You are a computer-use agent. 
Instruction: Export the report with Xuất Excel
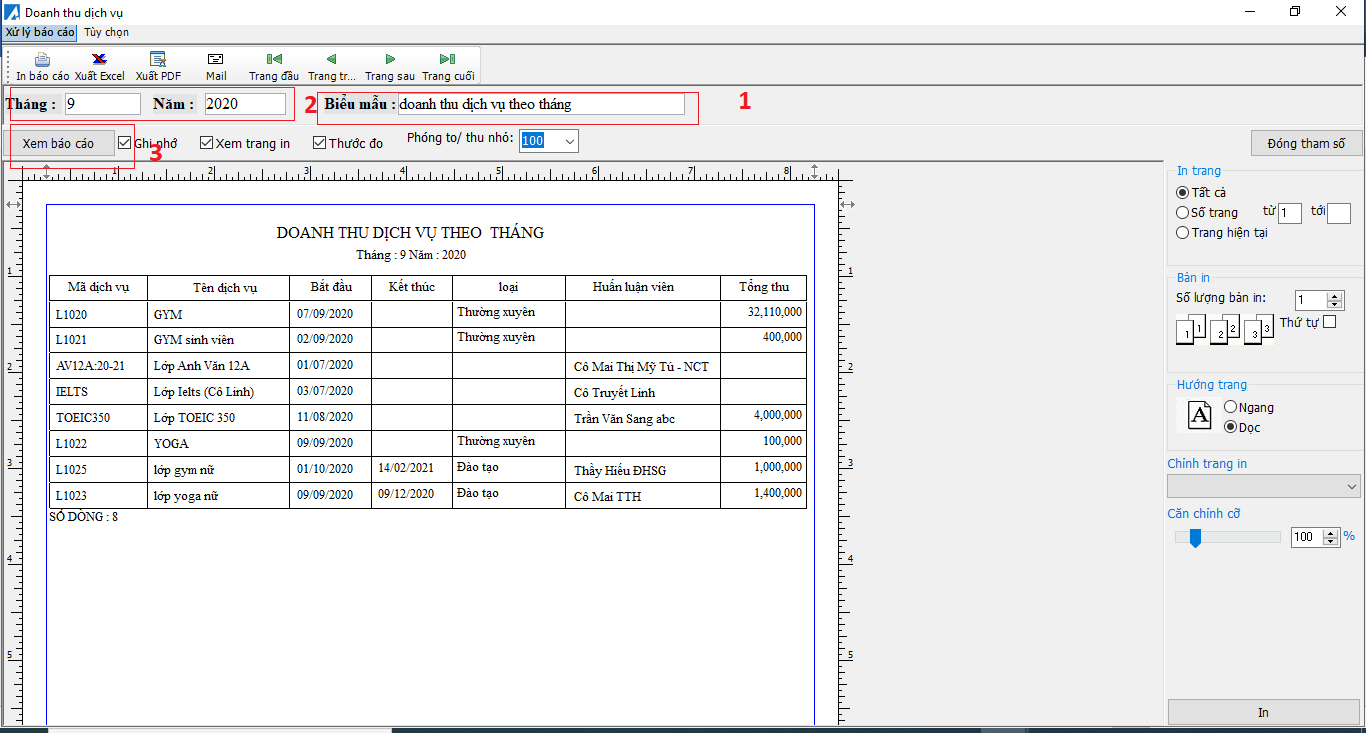pos(99,66)
